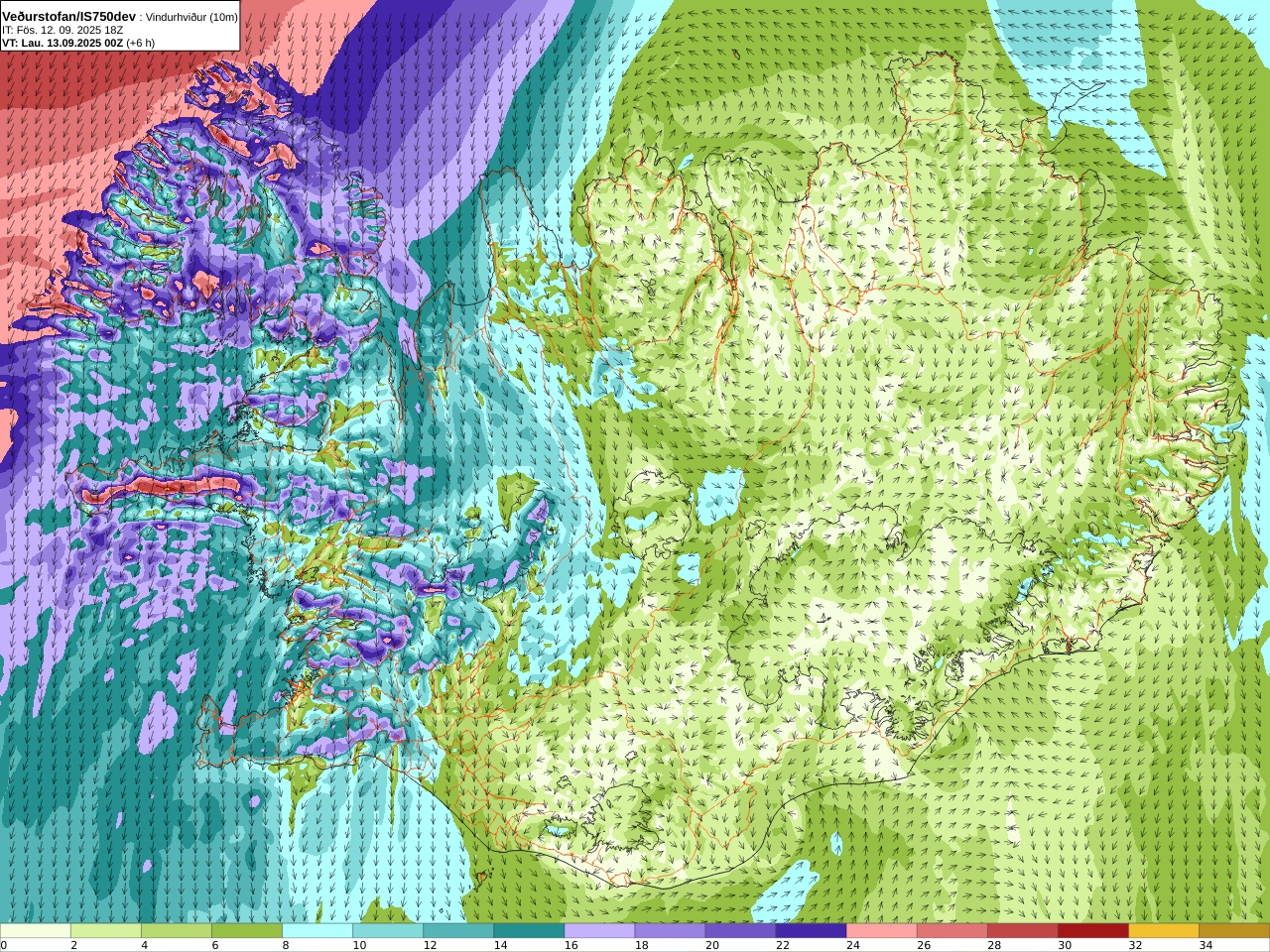Select the yellow-green 2–4 legend swatch

pos(106,931)
